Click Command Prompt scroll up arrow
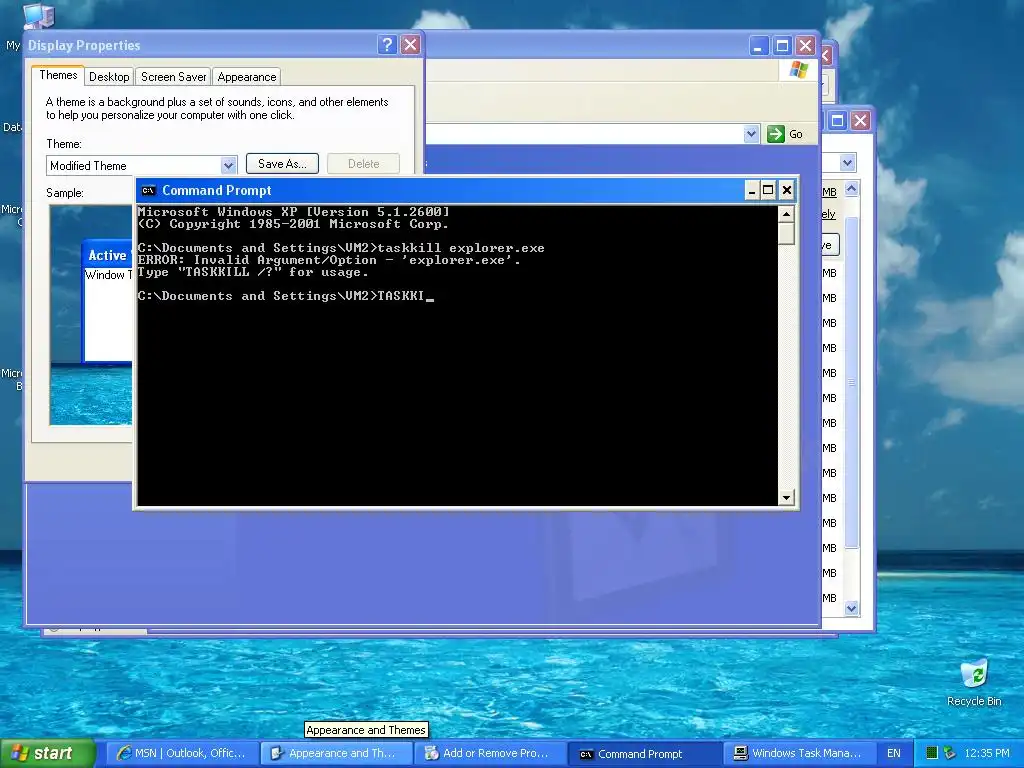Image resolution: width=1024 pixels, height=768 pixels. [x=786, y=214]
